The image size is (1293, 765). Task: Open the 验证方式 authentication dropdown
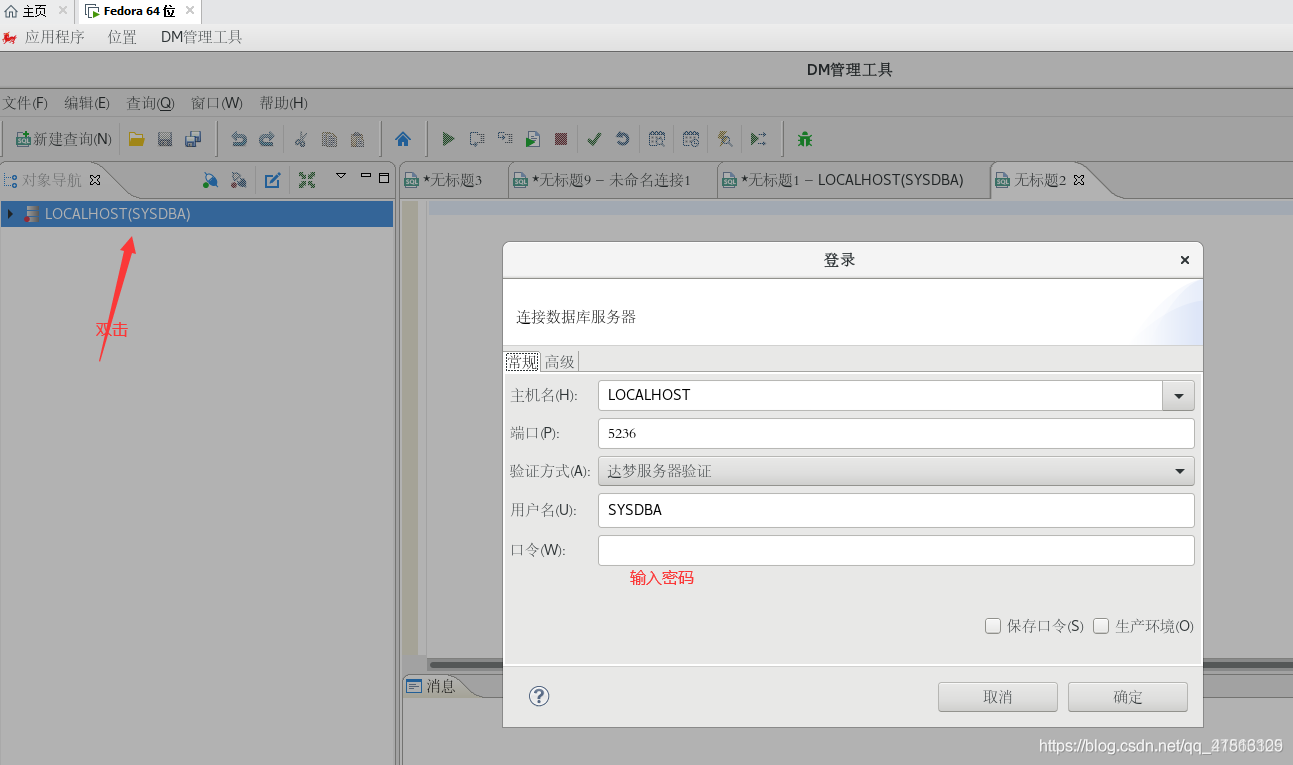896,471
